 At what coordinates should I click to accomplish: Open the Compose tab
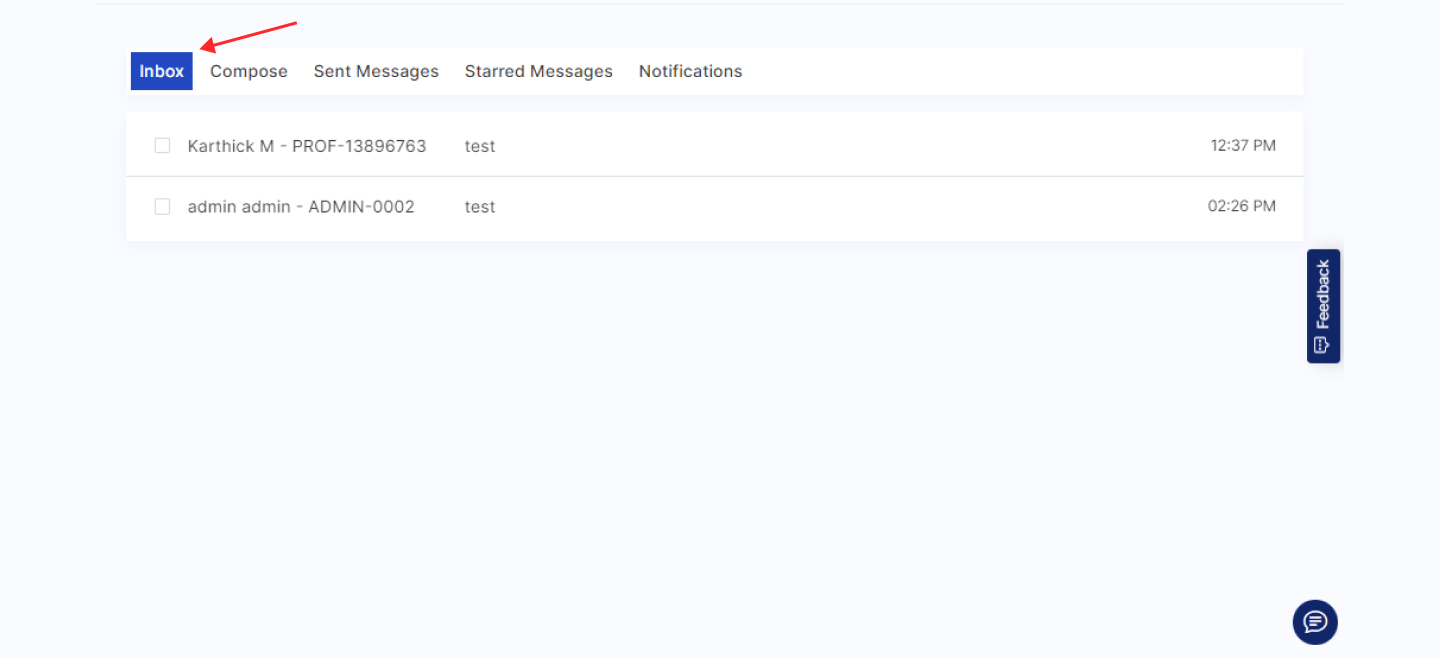click(248, 71)
